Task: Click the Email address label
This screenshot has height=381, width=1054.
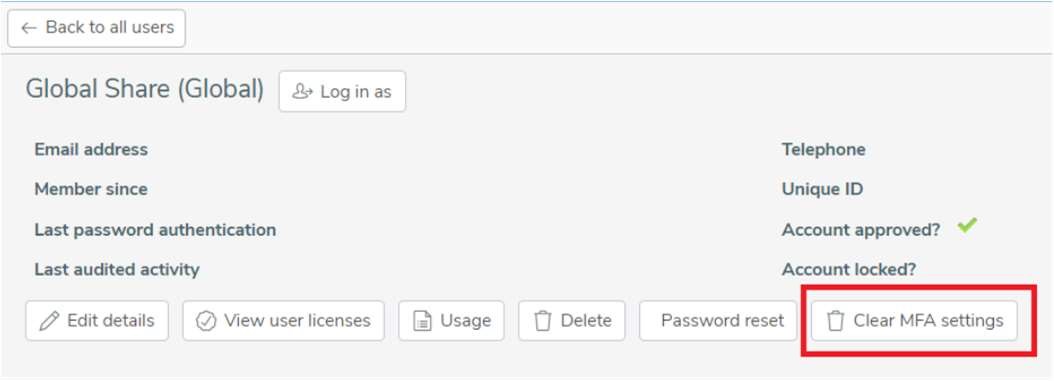Action: click(x=91, y=149)
